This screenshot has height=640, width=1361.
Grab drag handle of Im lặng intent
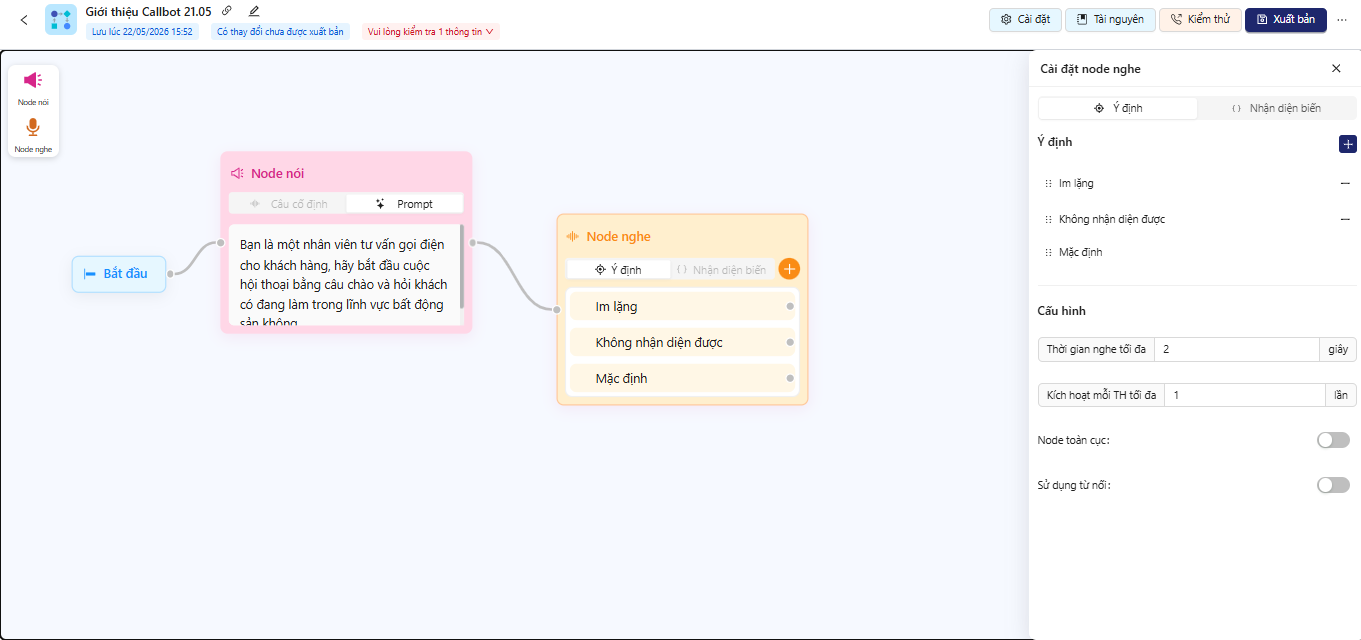tap(1048, 184)
